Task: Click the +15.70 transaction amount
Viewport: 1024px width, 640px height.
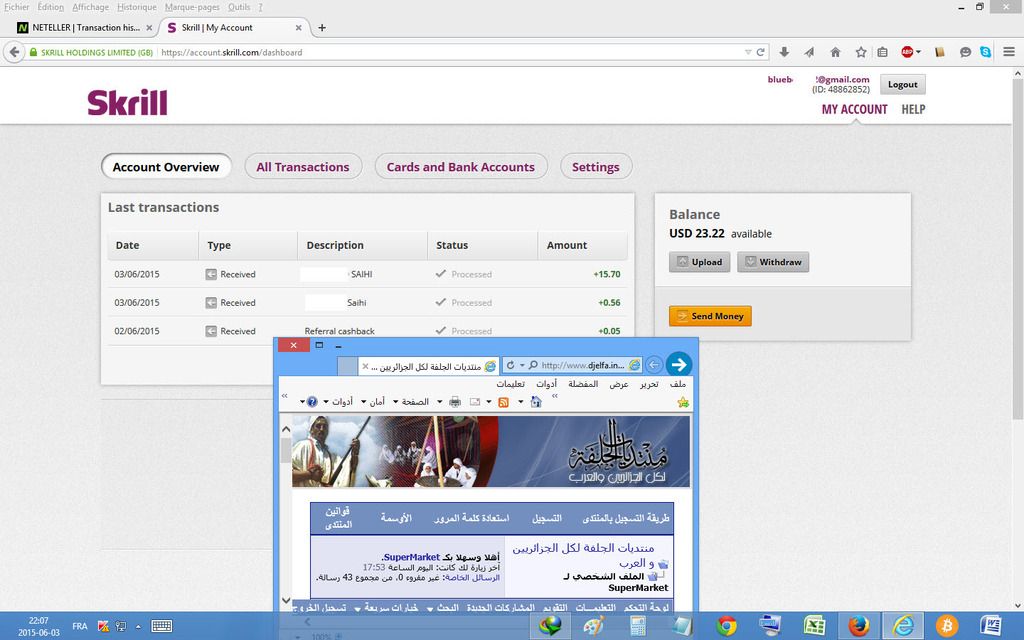Action: click(x=607, y=274)
